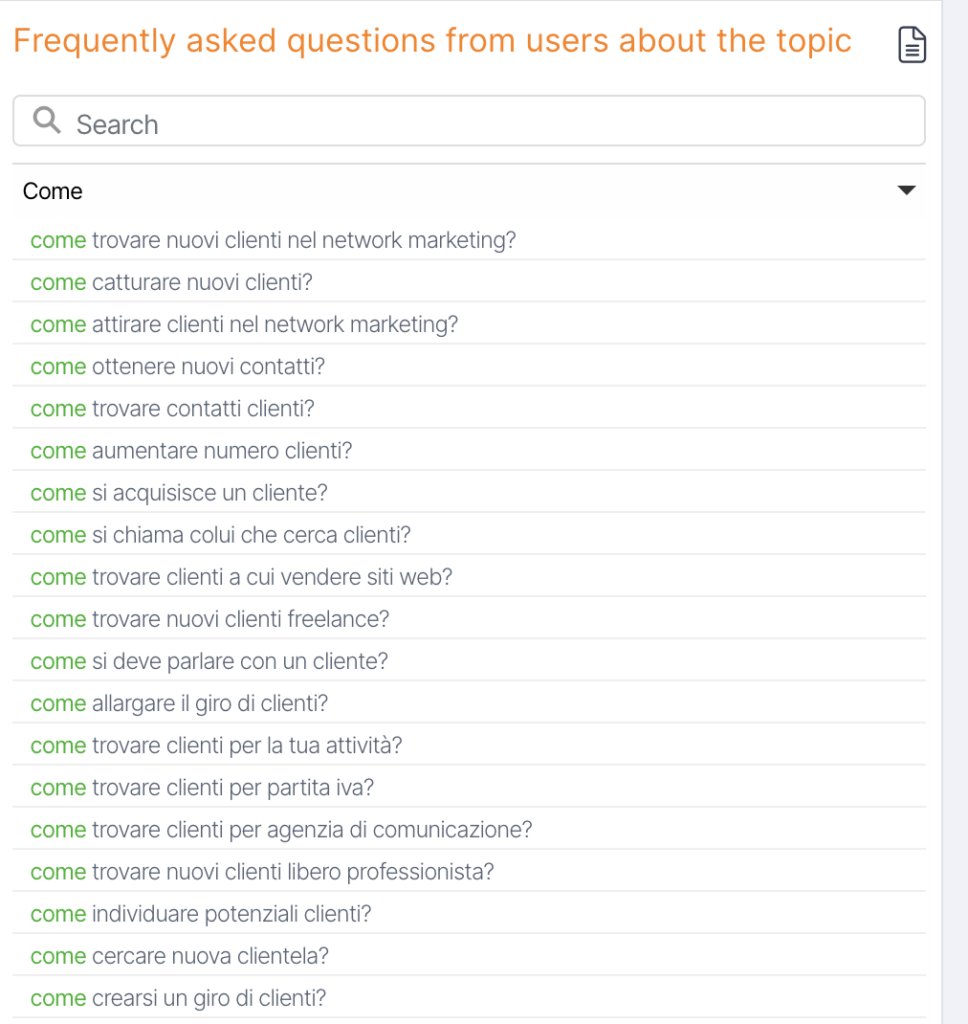Screen dimensions: 968x1024
Task: Open 'come si acquisisce un cliente?'
Action: (179, 493)
